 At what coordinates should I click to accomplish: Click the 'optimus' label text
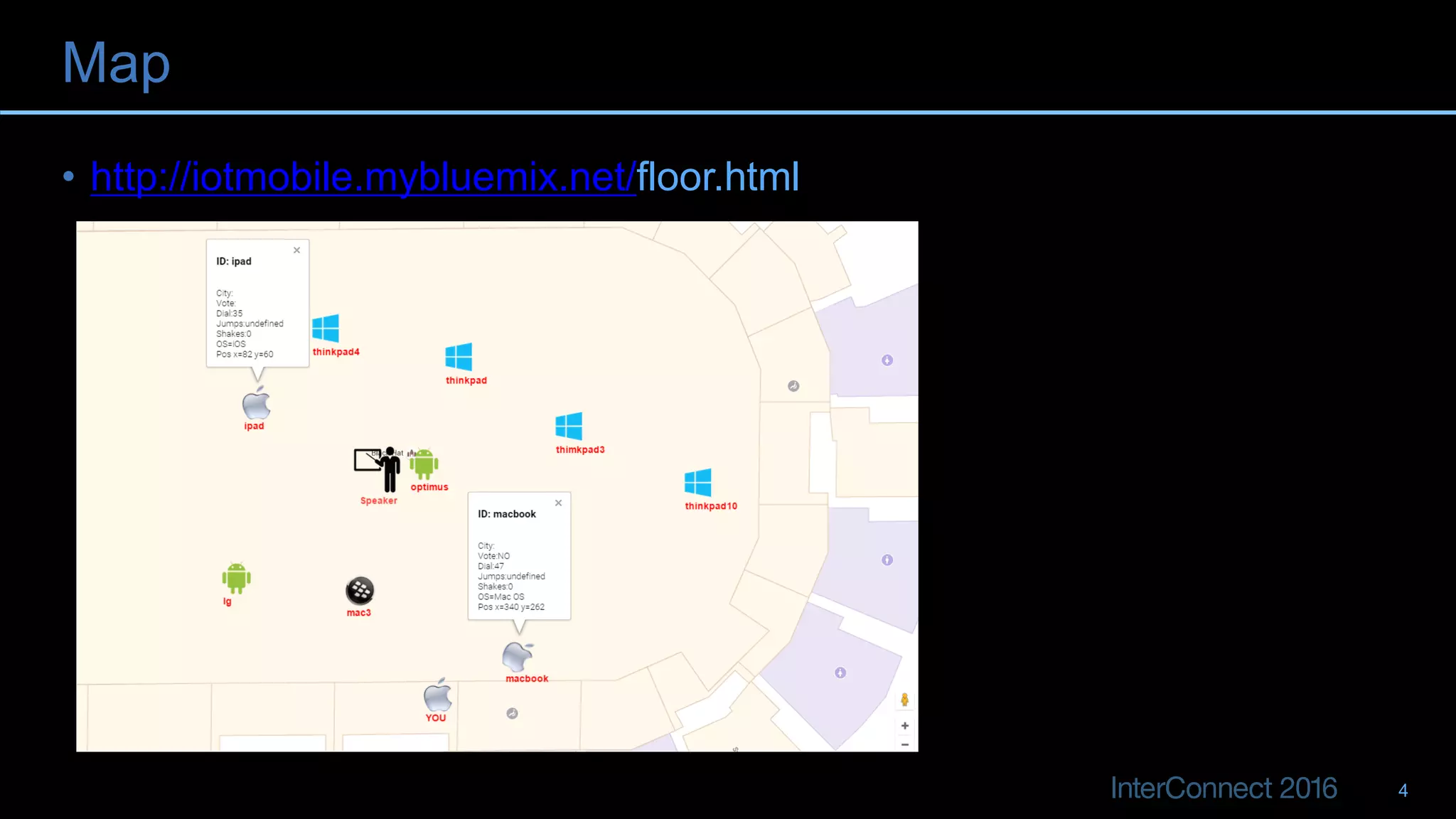point(429,487)
